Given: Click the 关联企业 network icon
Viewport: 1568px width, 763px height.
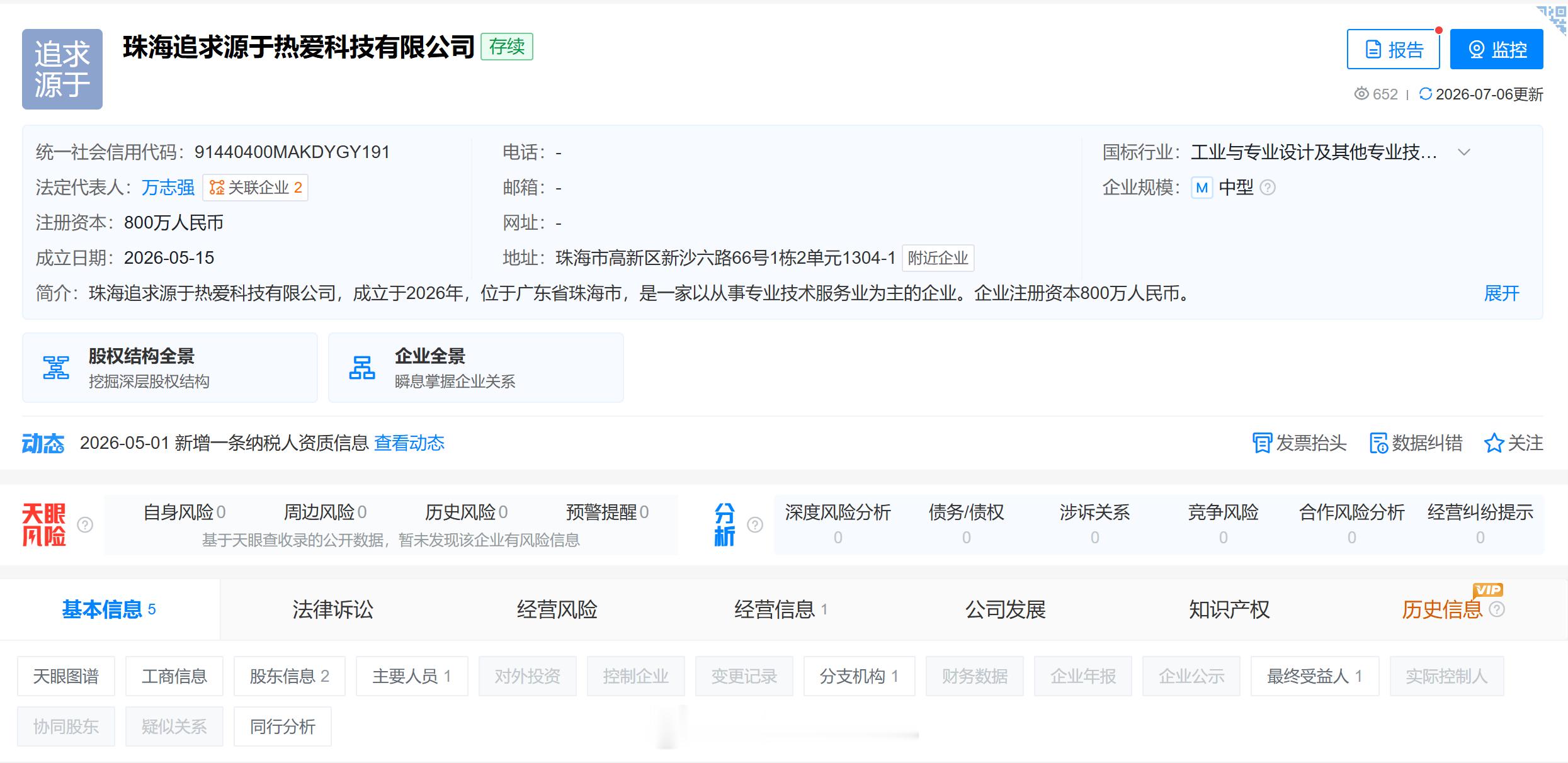Looking at the screenshot, I should click(x=217, y=188).
